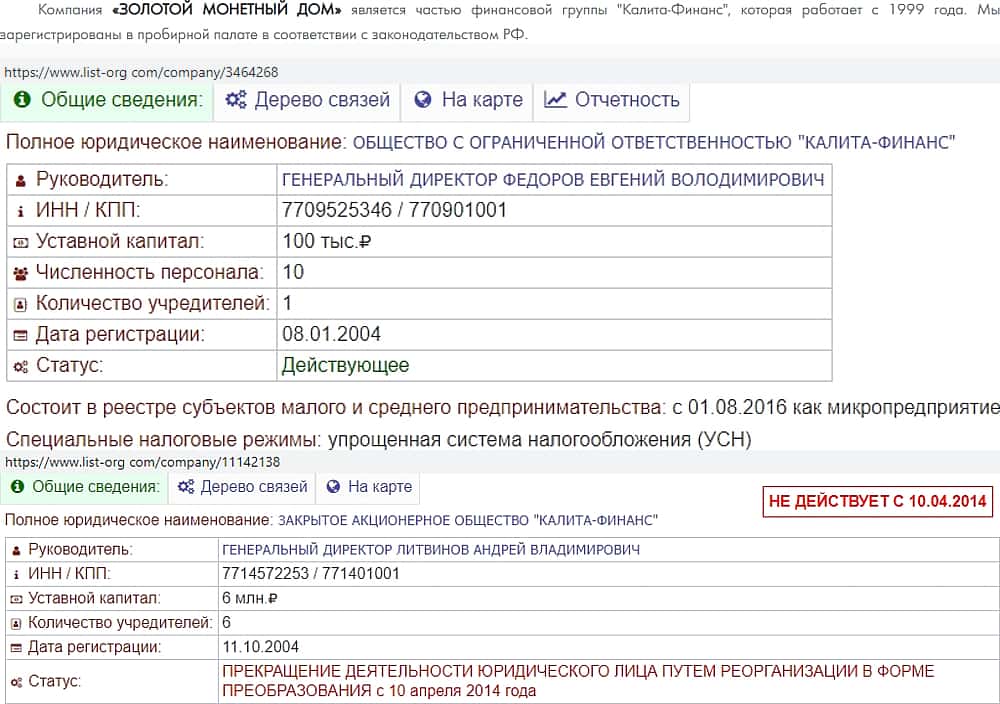The height and width of the screenshot is (704, 1000).
Task: Click name 'ОБЩЕСТВО С ОГРАНИЧЕННОЙ ОТВЕТСТВЕННОСТЬЮ "КАЛИТА-ФИНАНС"'
Action: [x=654, y=142]
